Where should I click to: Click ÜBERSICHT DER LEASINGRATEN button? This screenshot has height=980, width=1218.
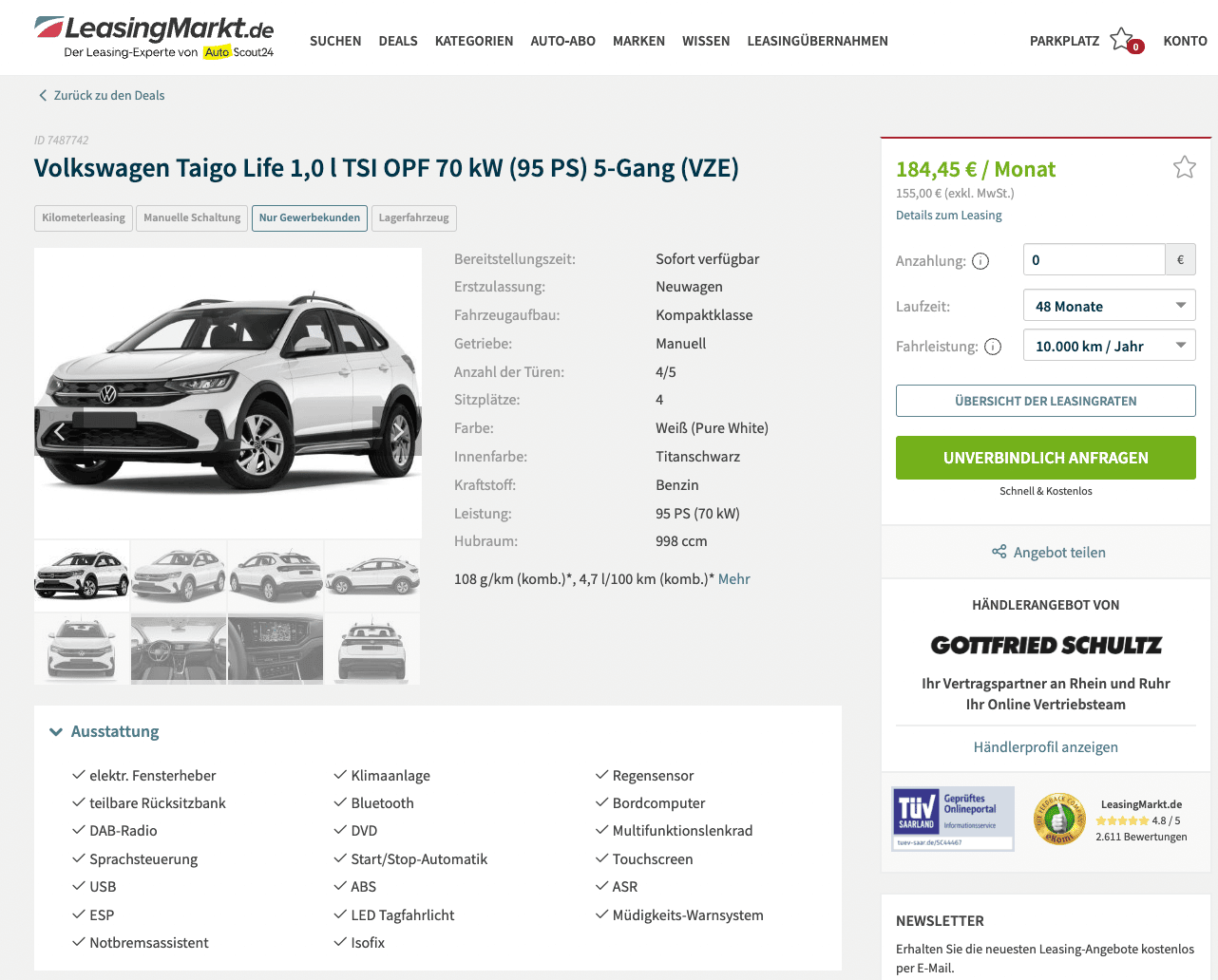[1046, 401]
